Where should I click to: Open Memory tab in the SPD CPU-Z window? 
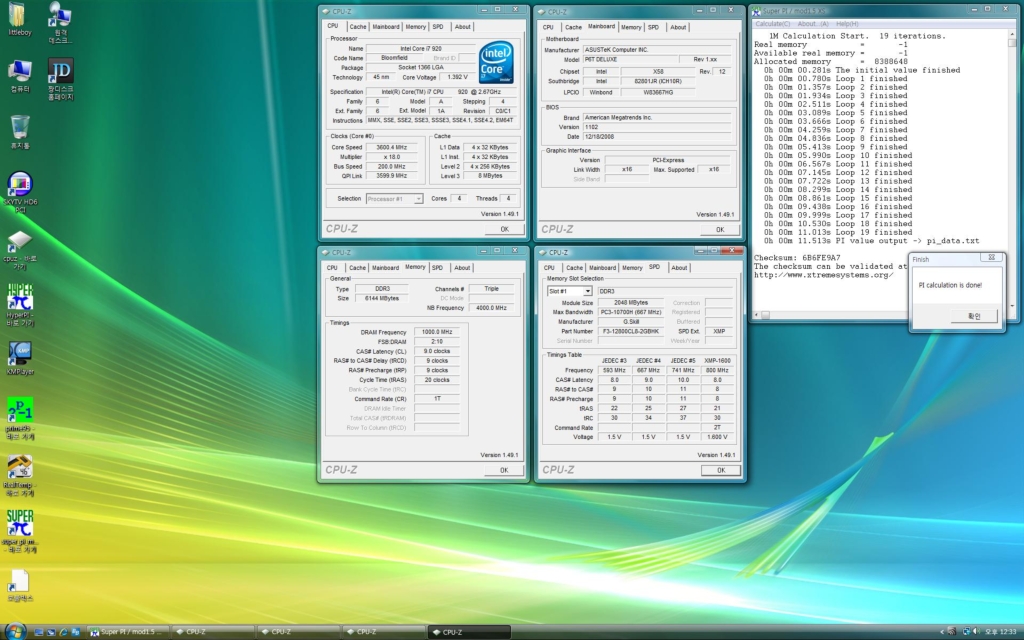click(x=632, y=268)
